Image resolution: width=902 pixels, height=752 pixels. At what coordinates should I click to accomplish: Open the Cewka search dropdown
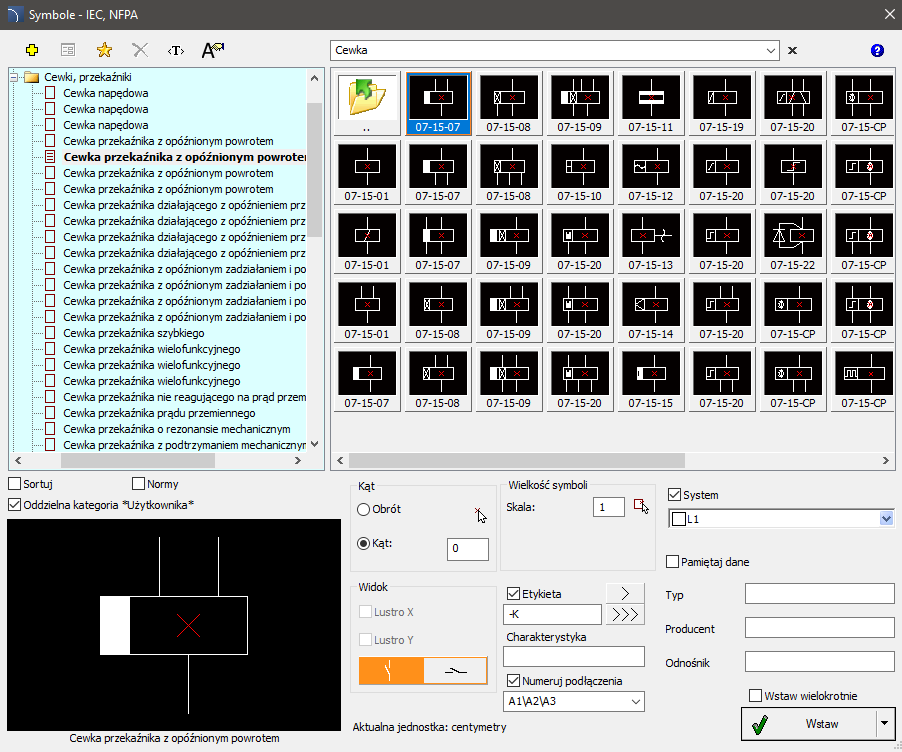tap(769, 50)
